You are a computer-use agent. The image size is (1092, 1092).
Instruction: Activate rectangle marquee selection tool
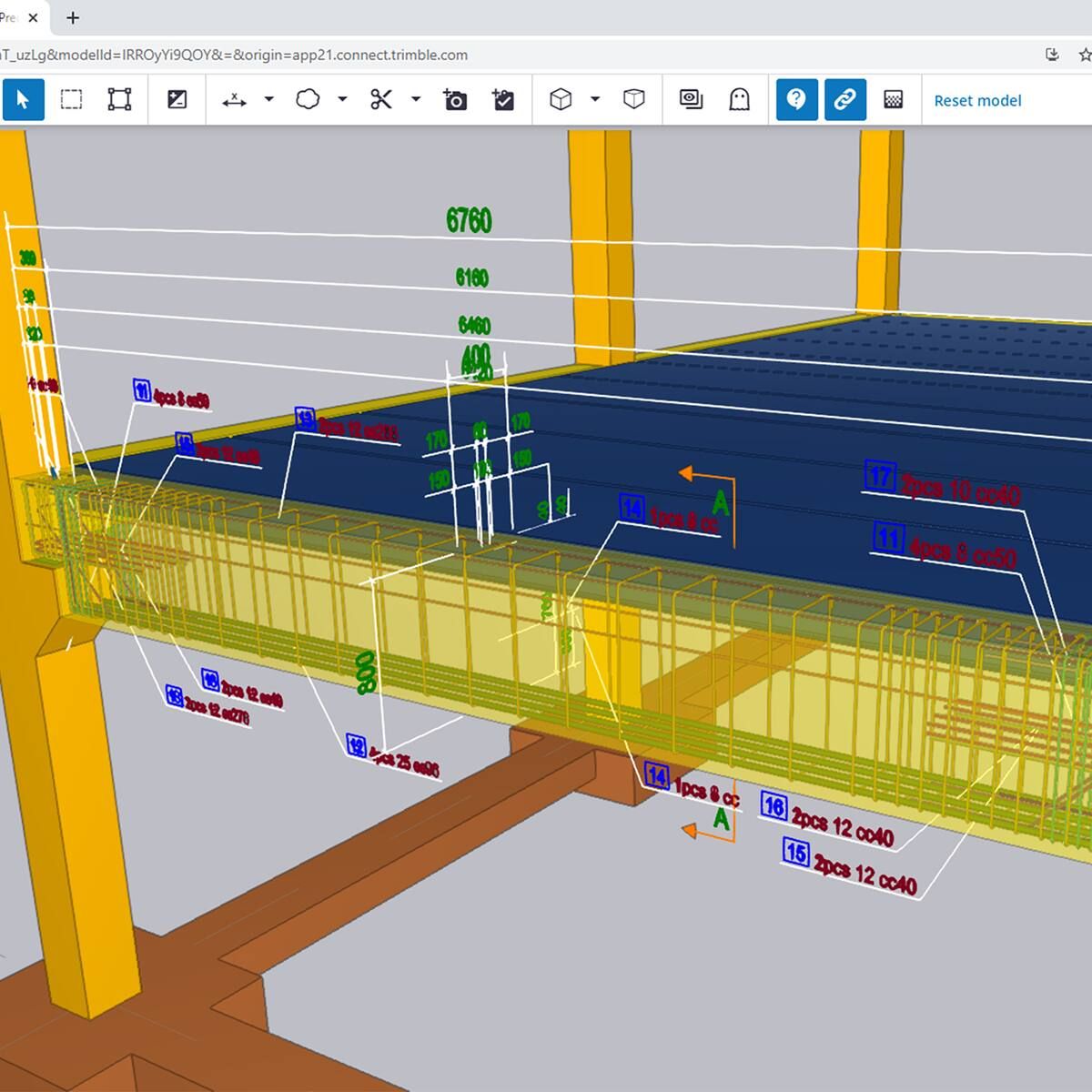(x=71, y=99)
